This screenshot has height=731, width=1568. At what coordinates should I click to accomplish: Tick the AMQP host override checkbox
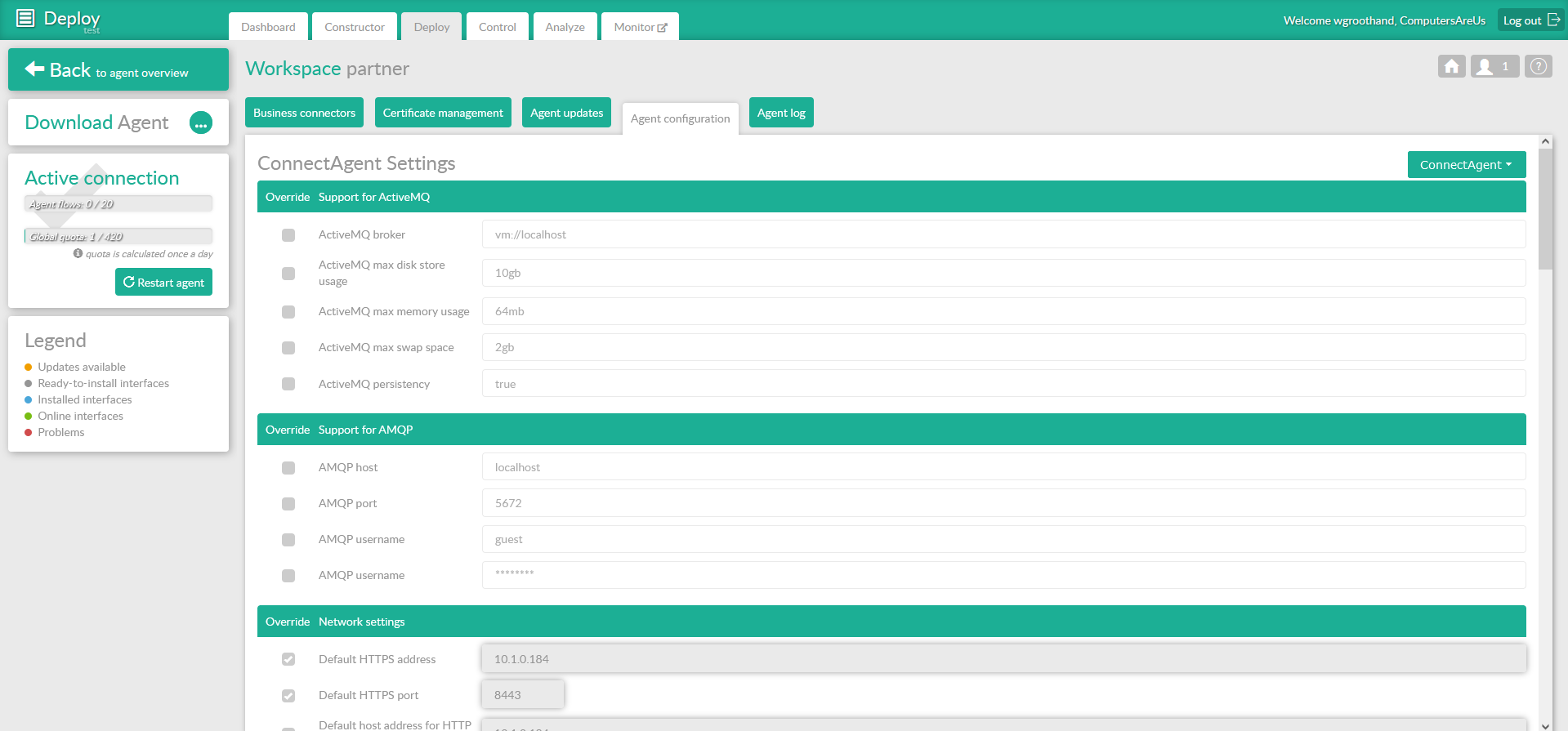(288, 468)
